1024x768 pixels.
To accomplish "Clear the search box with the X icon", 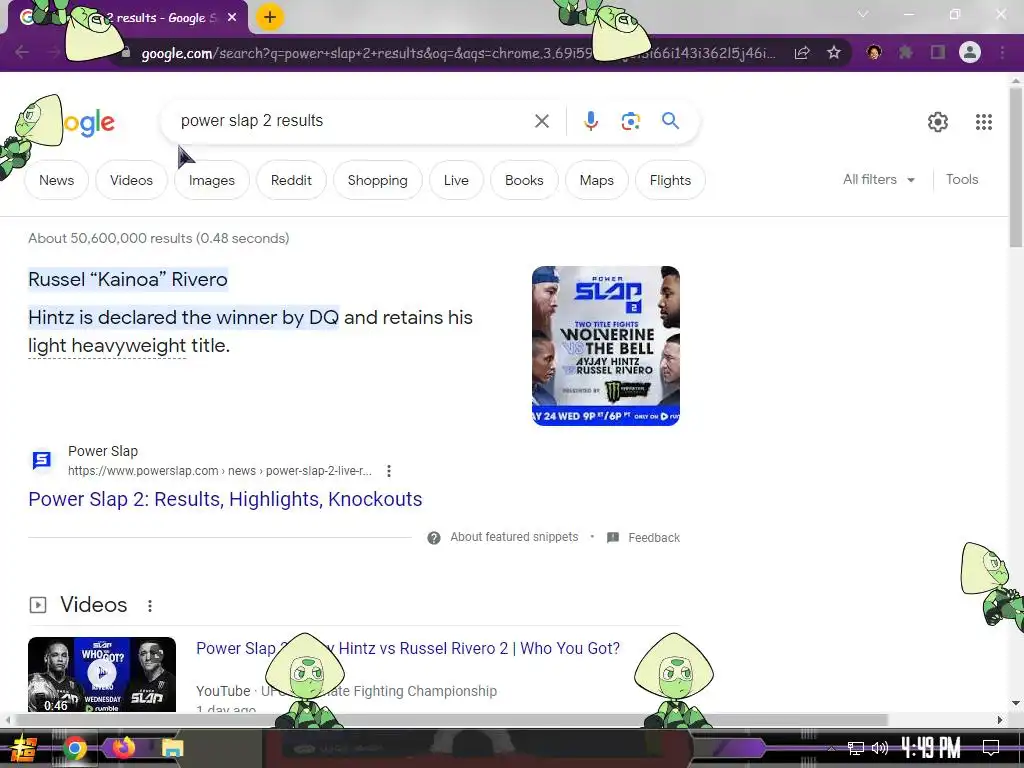I will point(541,121).
